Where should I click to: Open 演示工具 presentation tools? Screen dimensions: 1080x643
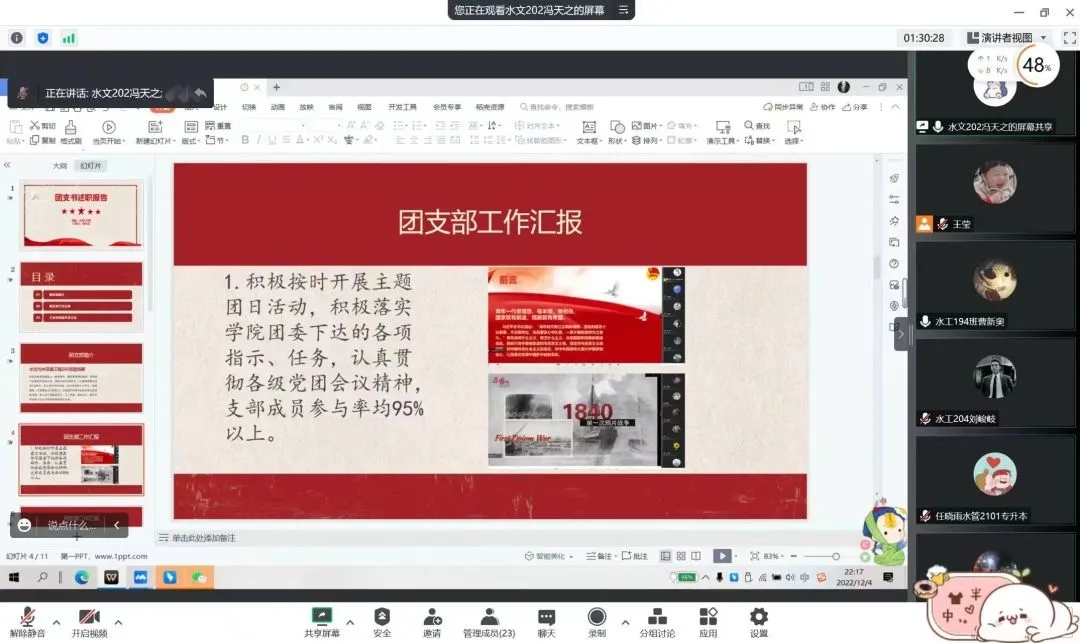tap(723, 132)
